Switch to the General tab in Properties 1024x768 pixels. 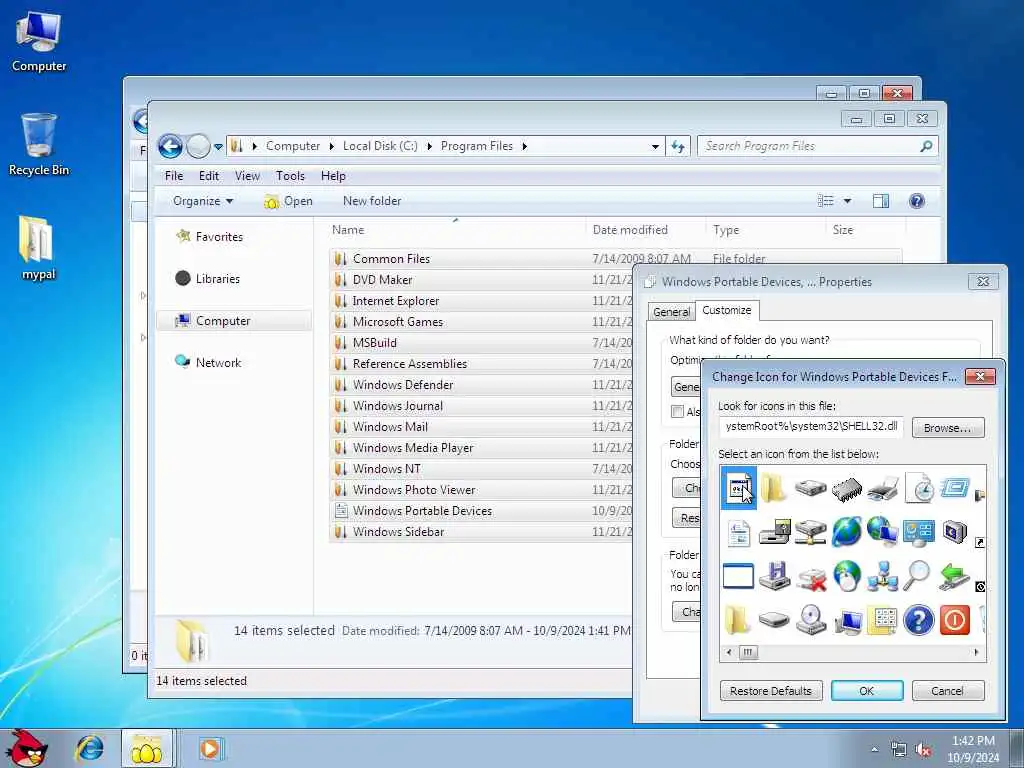click(671, 312)
